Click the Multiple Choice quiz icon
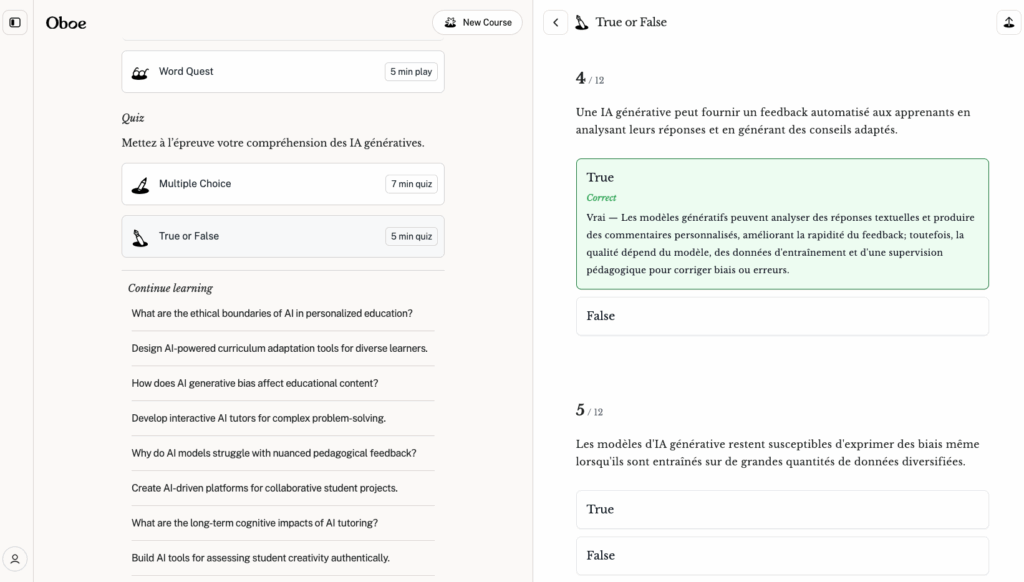Screen dimensions: 1024x582 [141, 184]
